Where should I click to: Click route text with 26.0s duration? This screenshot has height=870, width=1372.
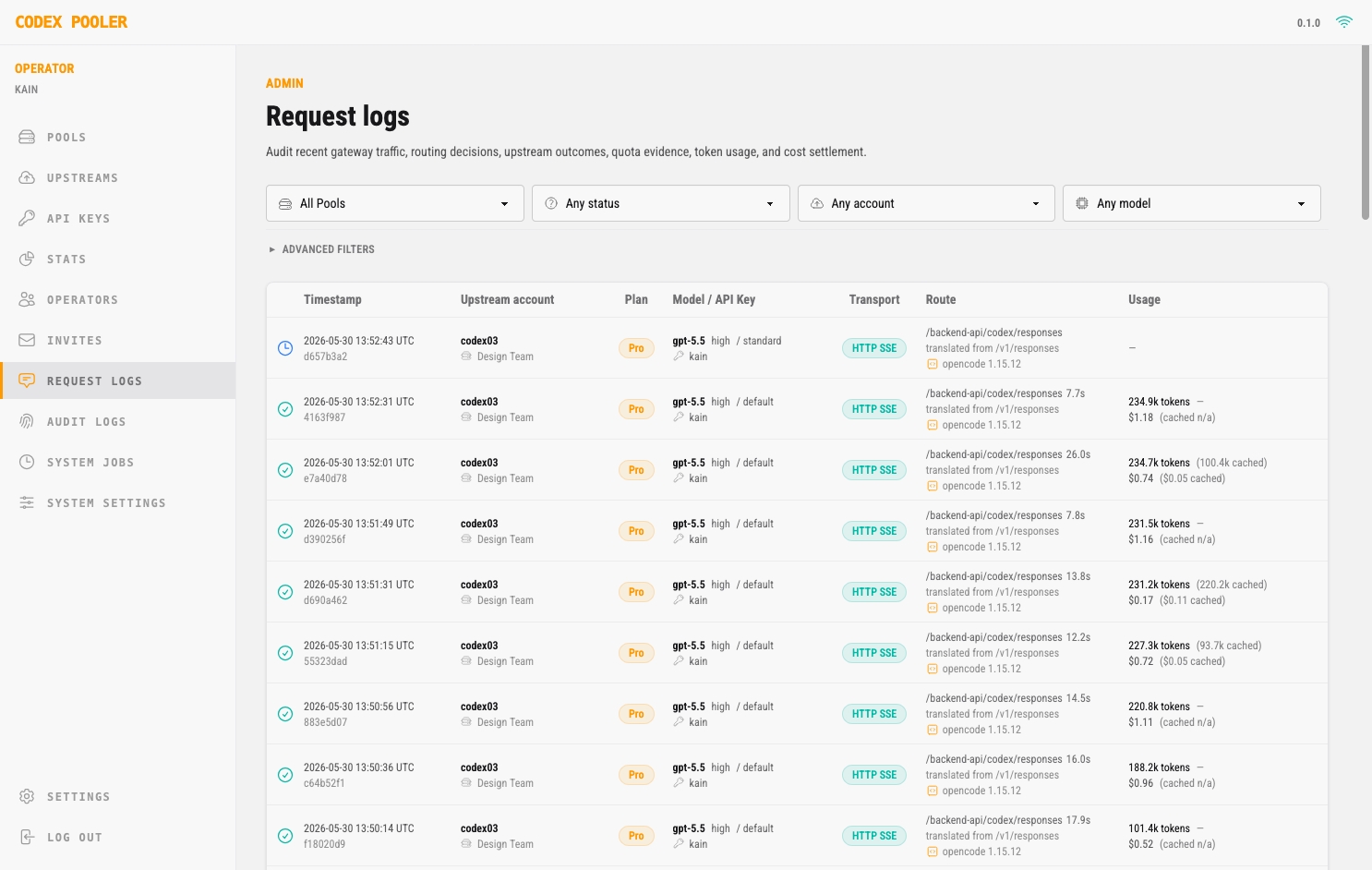pyautogui.click(x=1008, y=454)
